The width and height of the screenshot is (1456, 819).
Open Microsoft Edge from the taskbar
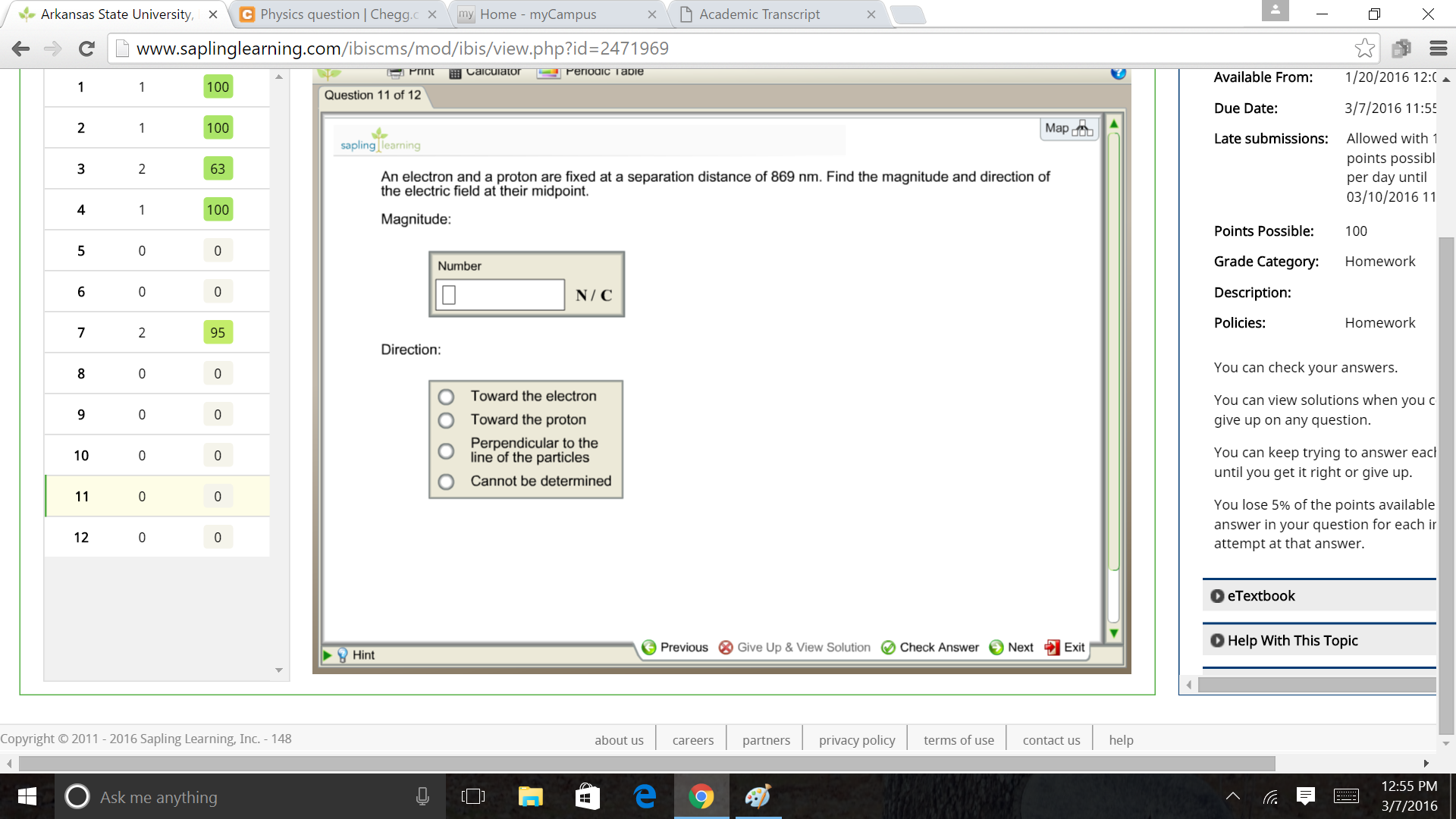(x=645, y=796)
